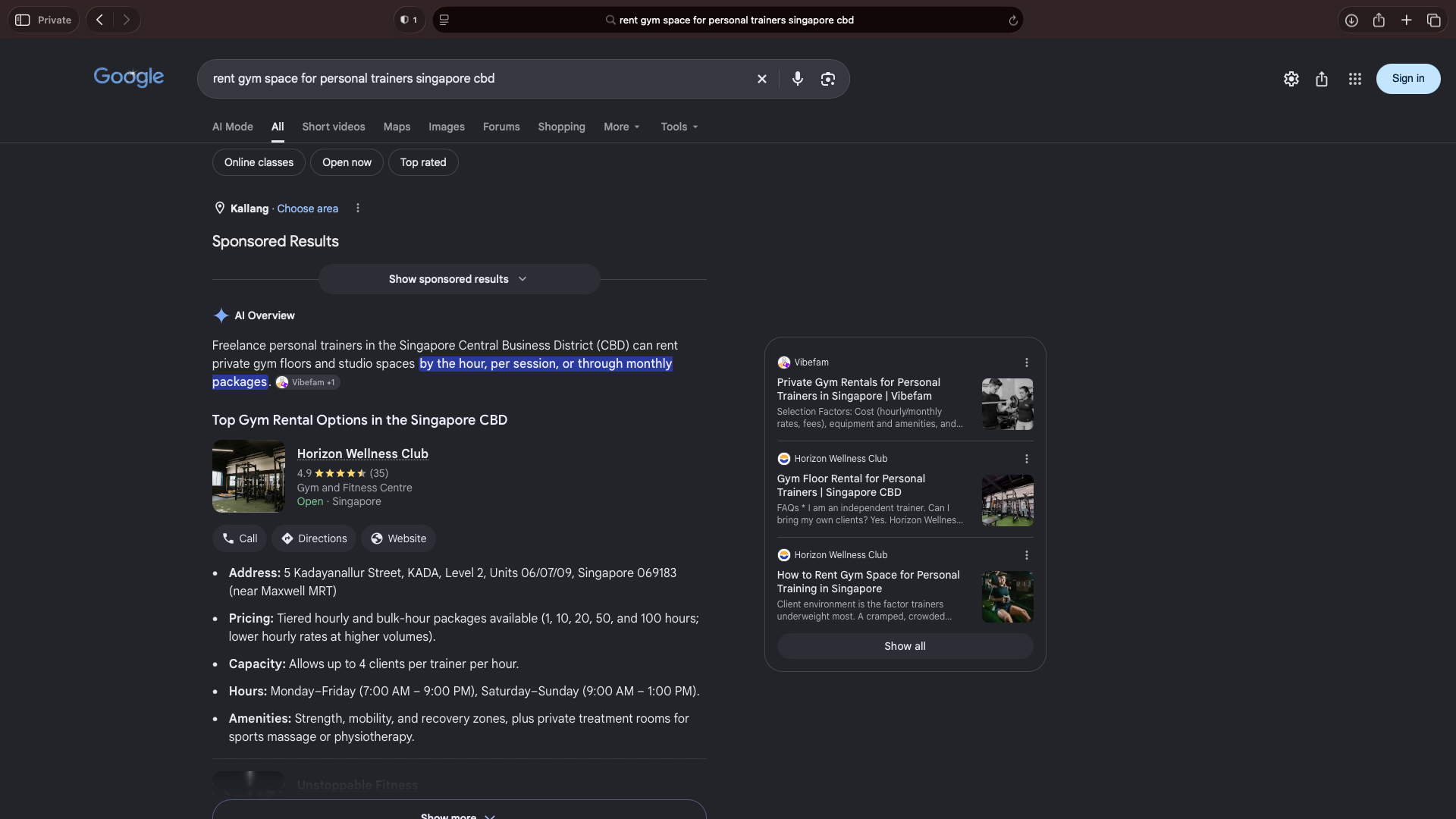Expand the Tools dropdown
This screenshot has width=1456, height=819.
pos(679,127)
